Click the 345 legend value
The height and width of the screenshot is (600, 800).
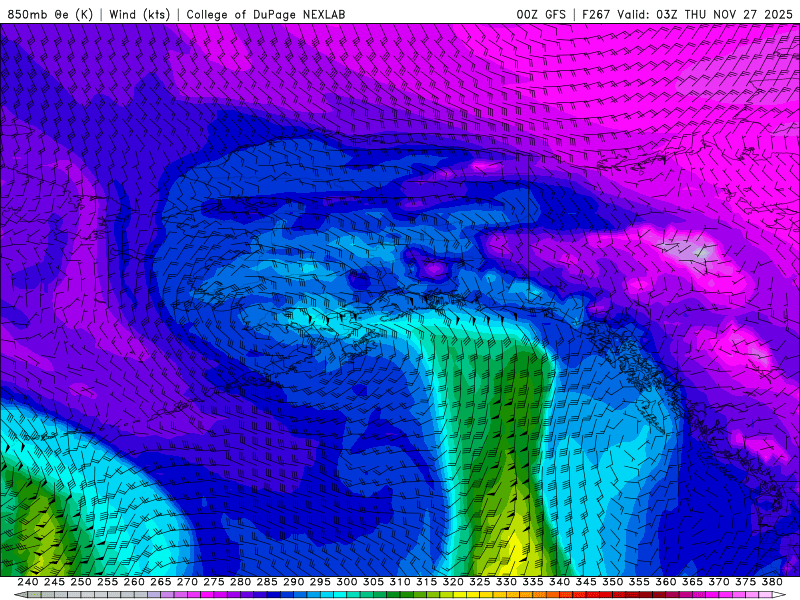click(x=586, y=582)
